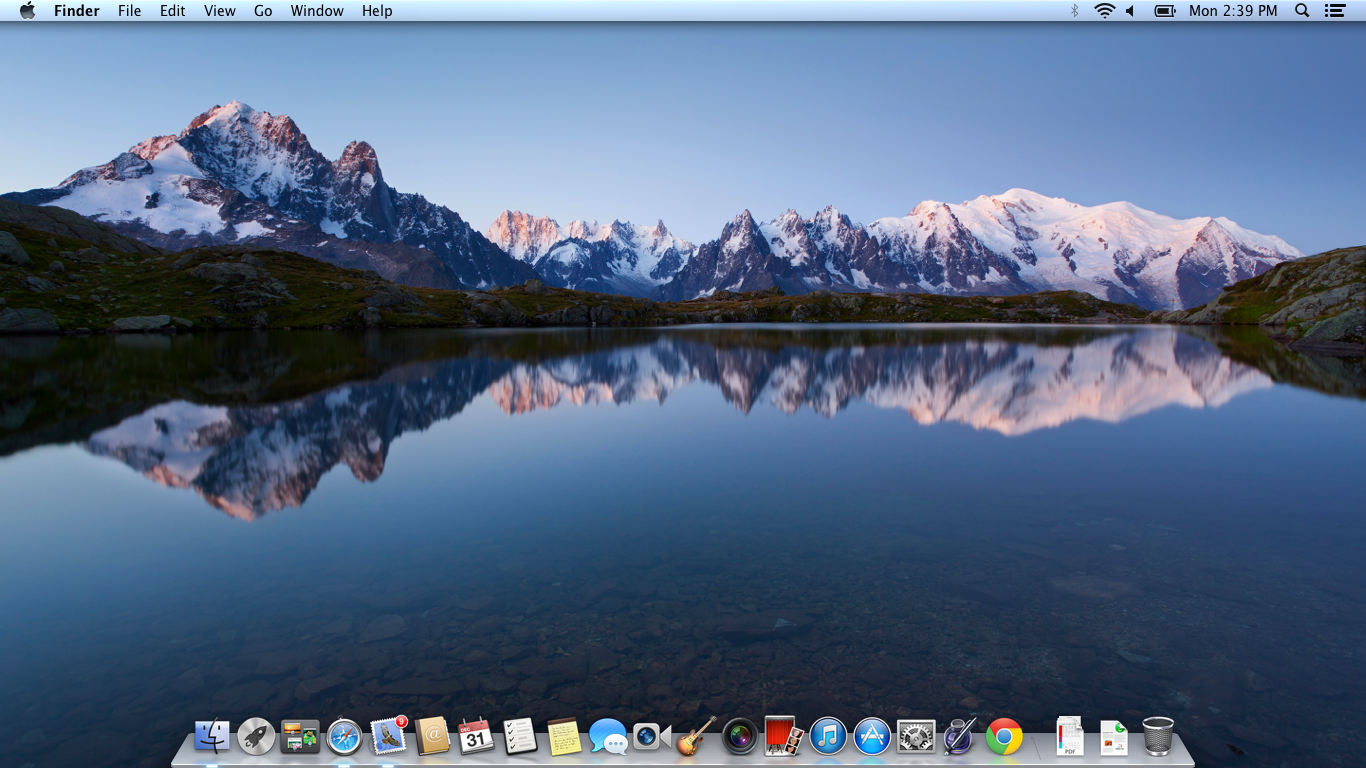Open Mail with unread badge
This screenshot has width=1366, height=768.
388,737
